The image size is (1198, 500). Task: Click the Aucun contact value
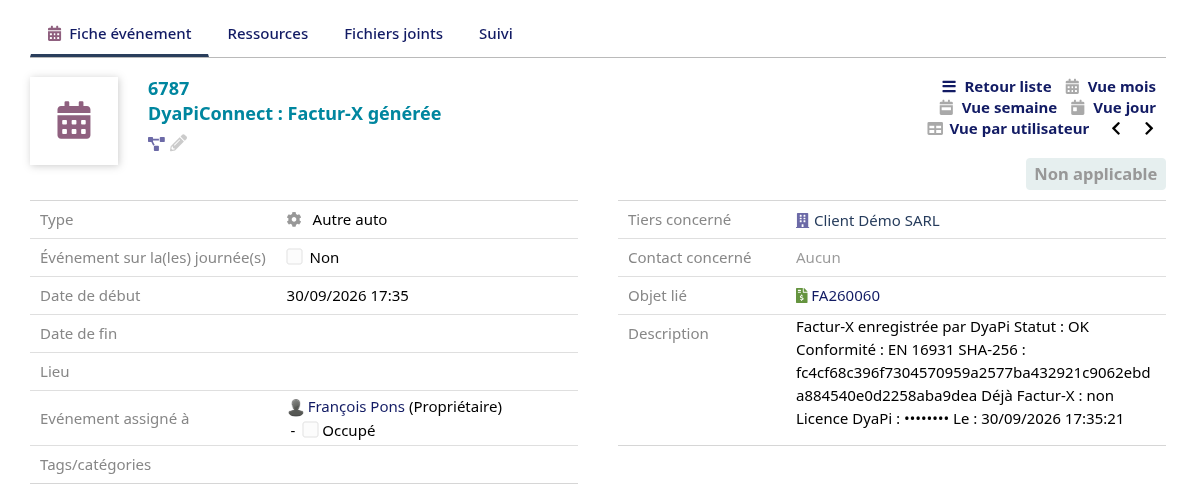click(818, 258)
